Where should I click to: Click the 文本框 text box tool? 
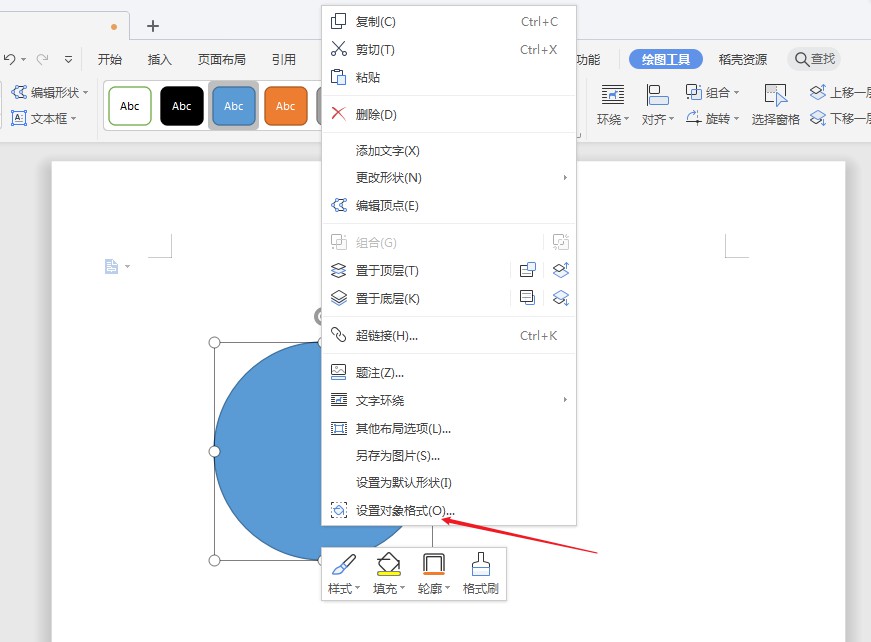[x=48, y=115]
